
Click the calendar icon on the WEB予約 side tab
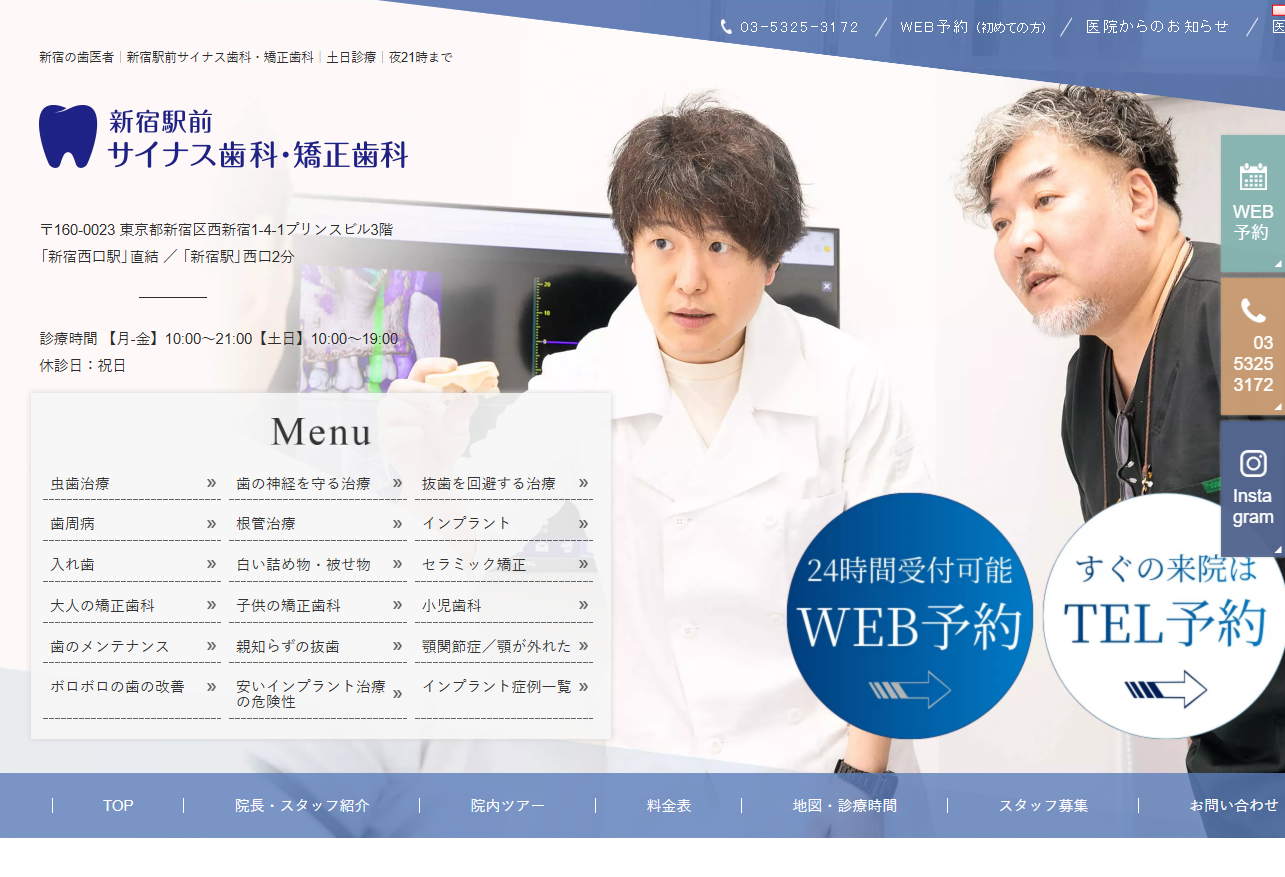(1253, 176)
